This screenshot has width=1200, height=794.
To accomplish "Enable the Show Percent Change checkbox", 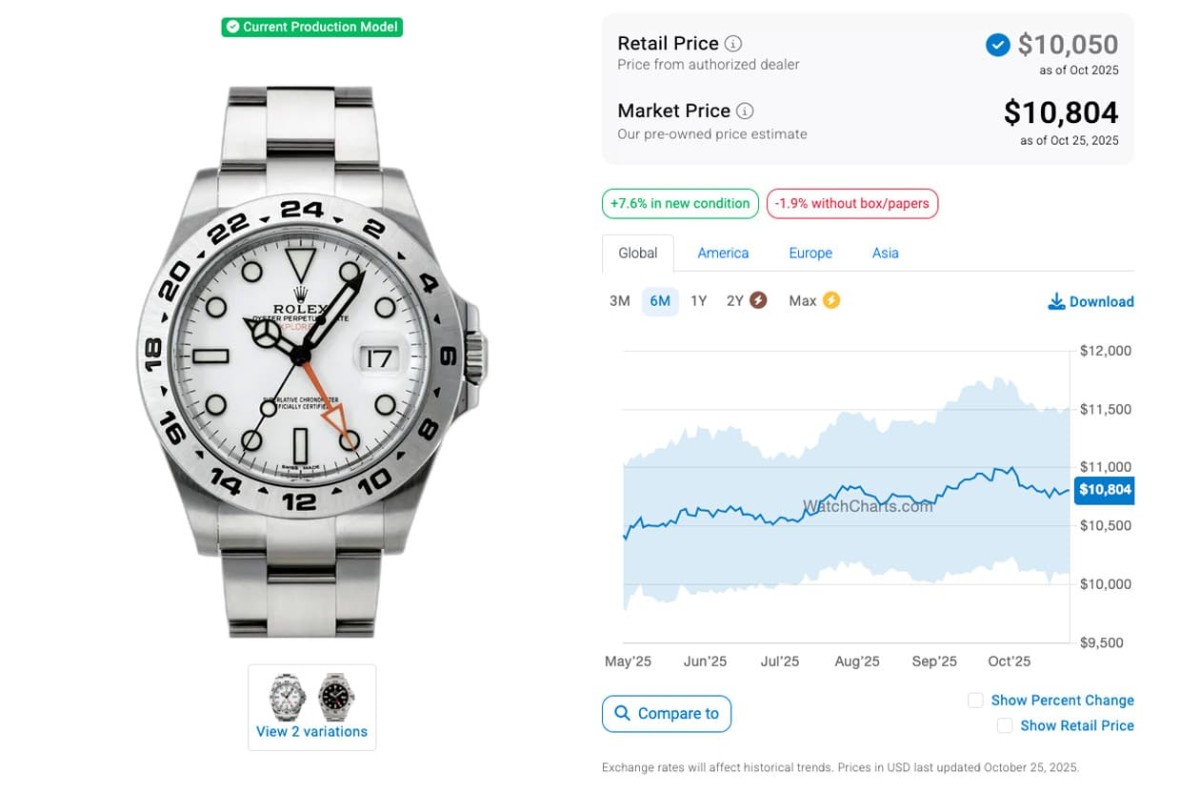I will pyautogui.click(x=976, y=700).
